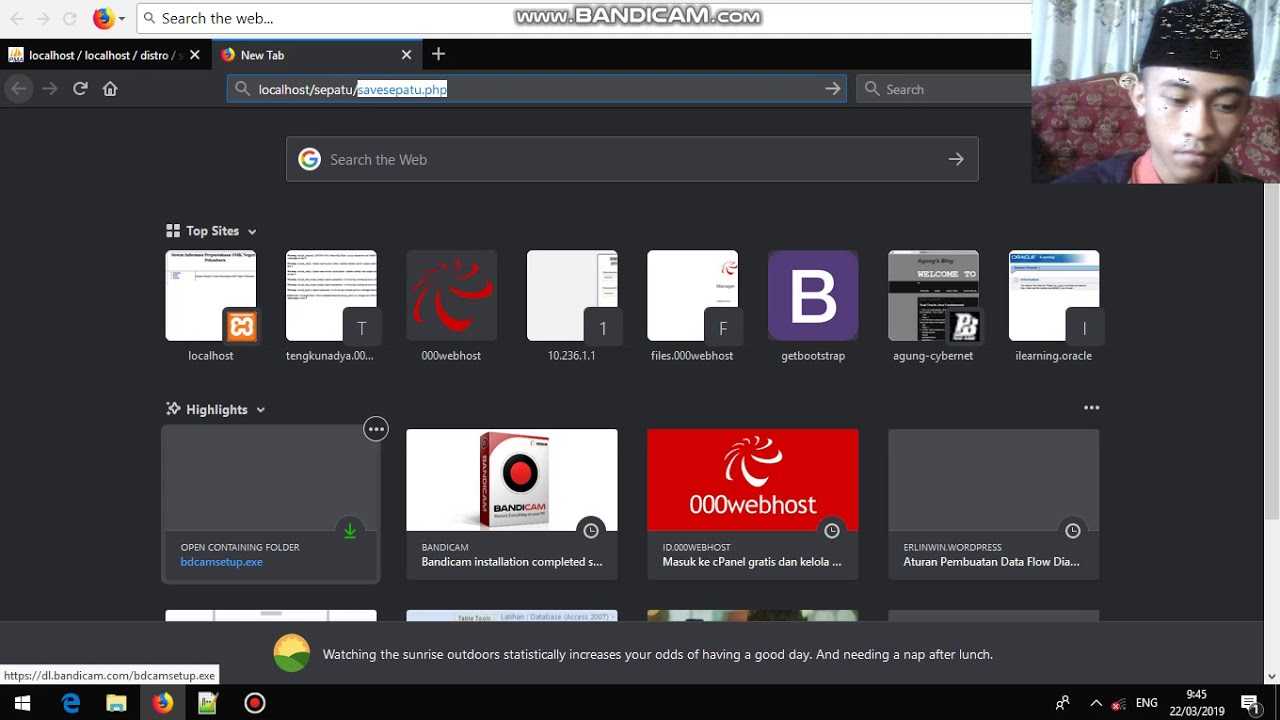Open Notepad++ taskbar icon
Screen dimensions: 1280x720
(208, 703)
